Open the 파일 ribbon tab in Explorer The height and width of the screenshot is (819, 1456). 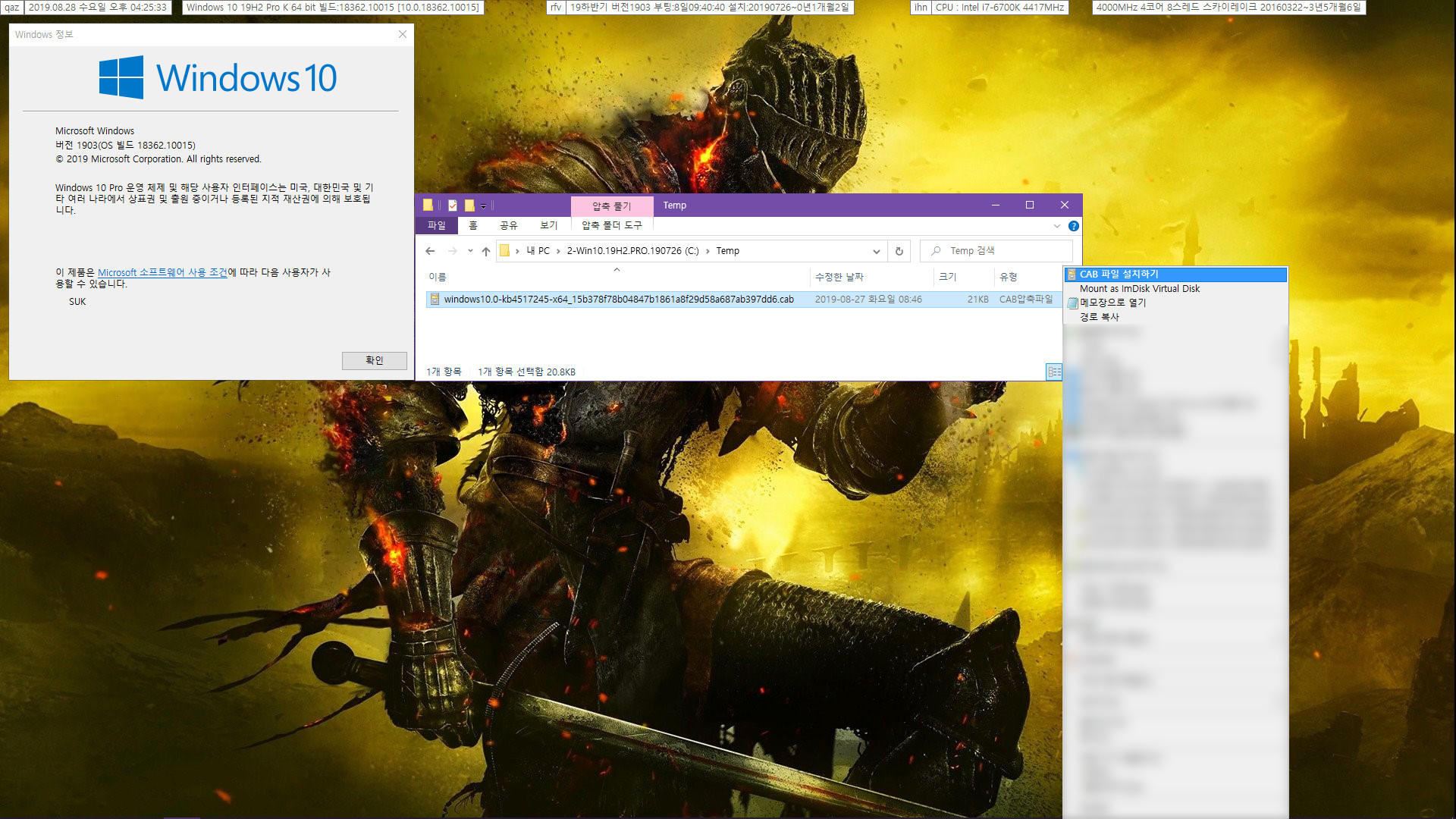[x=437, y=225]
